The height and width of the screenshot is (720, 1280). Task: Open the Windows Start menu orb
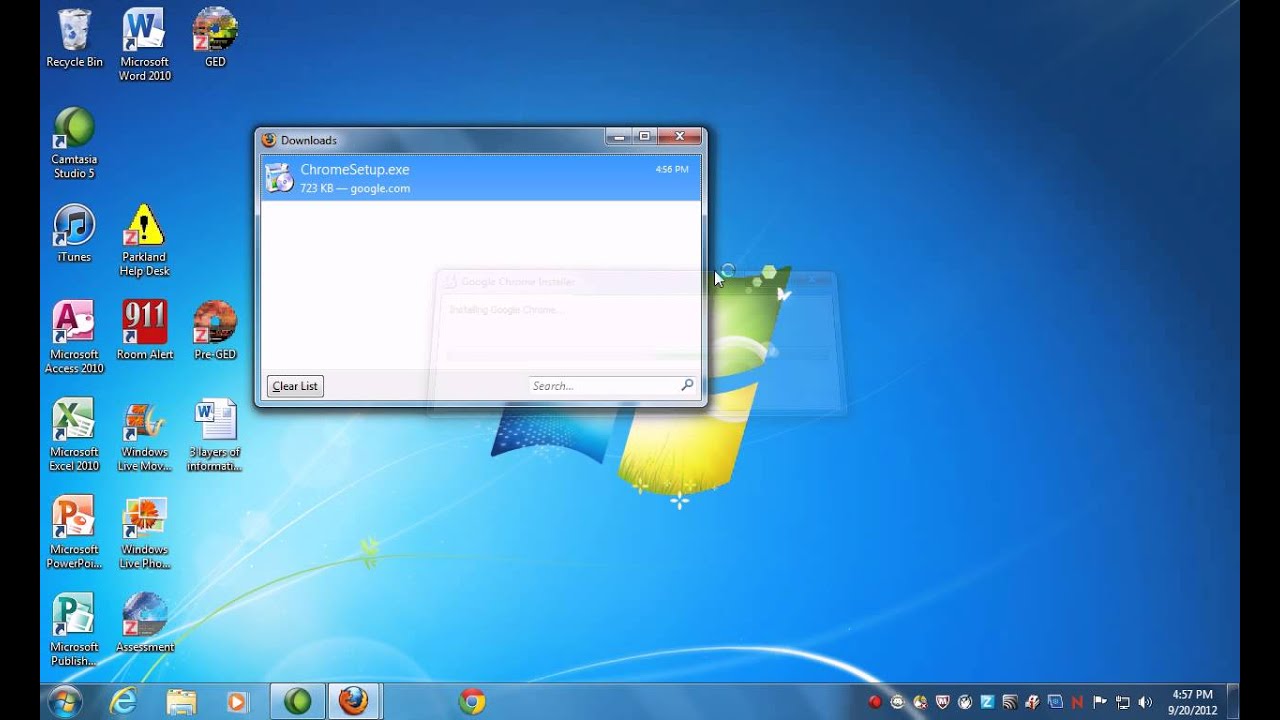pos(65,701)
